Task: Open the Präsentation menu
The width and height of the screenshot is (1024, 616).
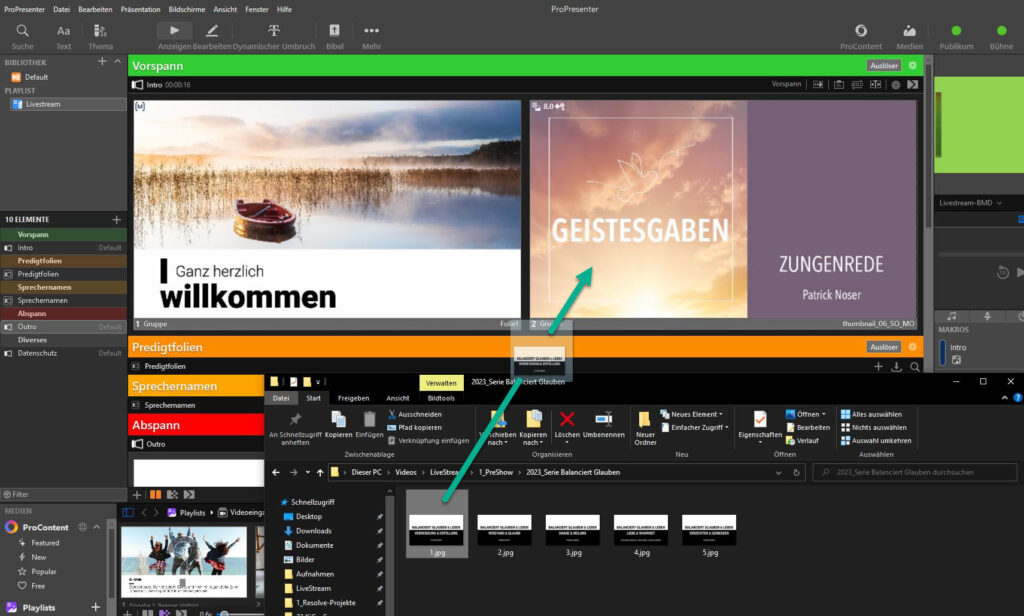Action: pyautogui.click(x=140, y=9)
